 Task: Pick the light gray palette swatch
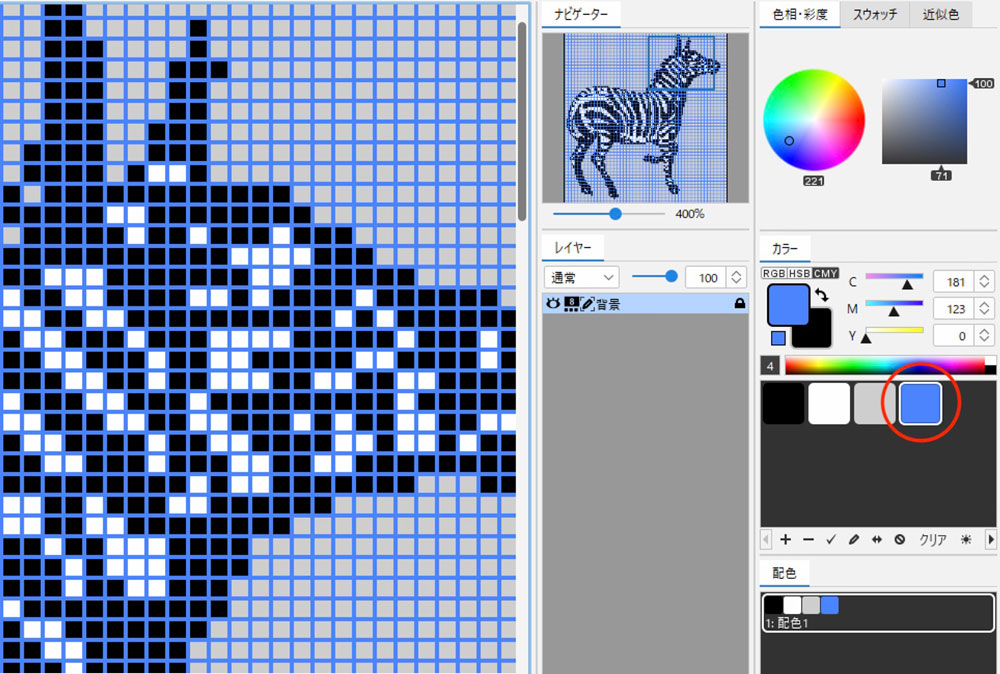point(874,404)
